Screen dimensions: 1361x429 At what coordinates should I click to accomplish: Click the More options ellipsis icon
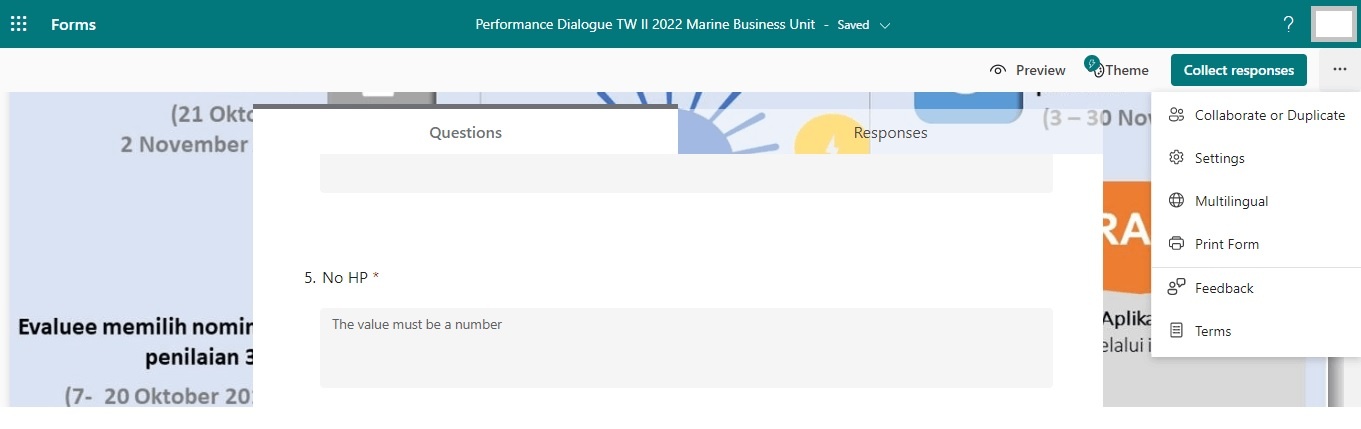1339,70
